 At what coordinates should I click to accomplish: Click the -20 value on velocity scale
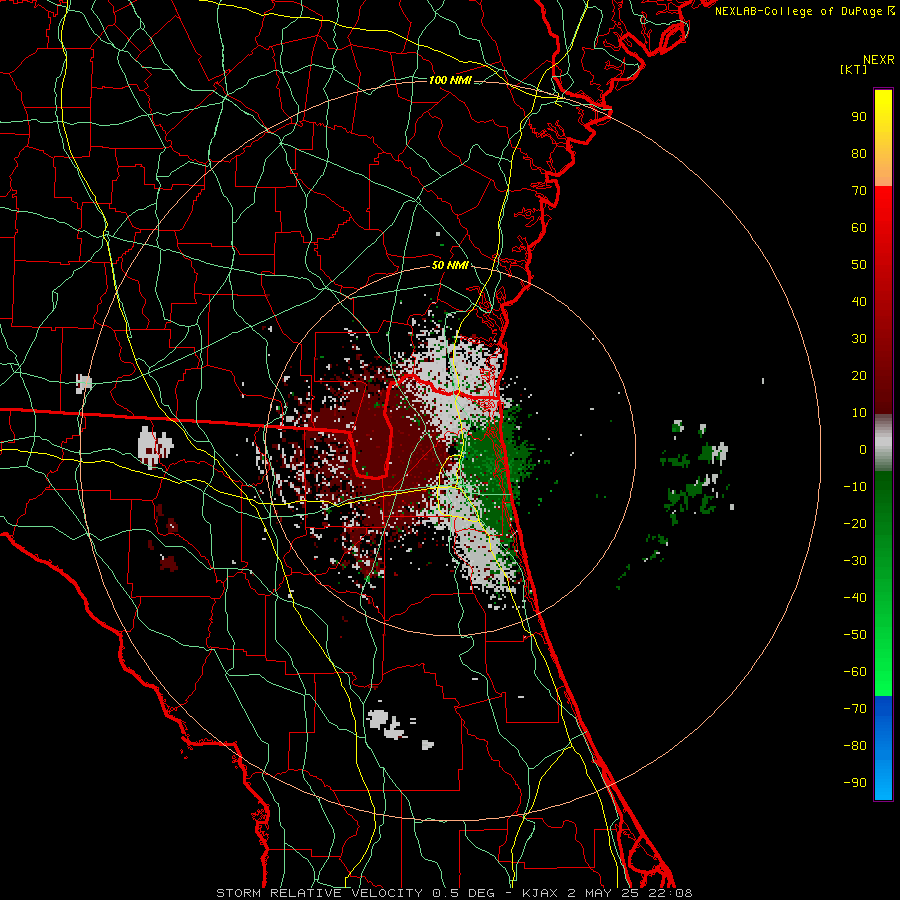pos(855,523)
